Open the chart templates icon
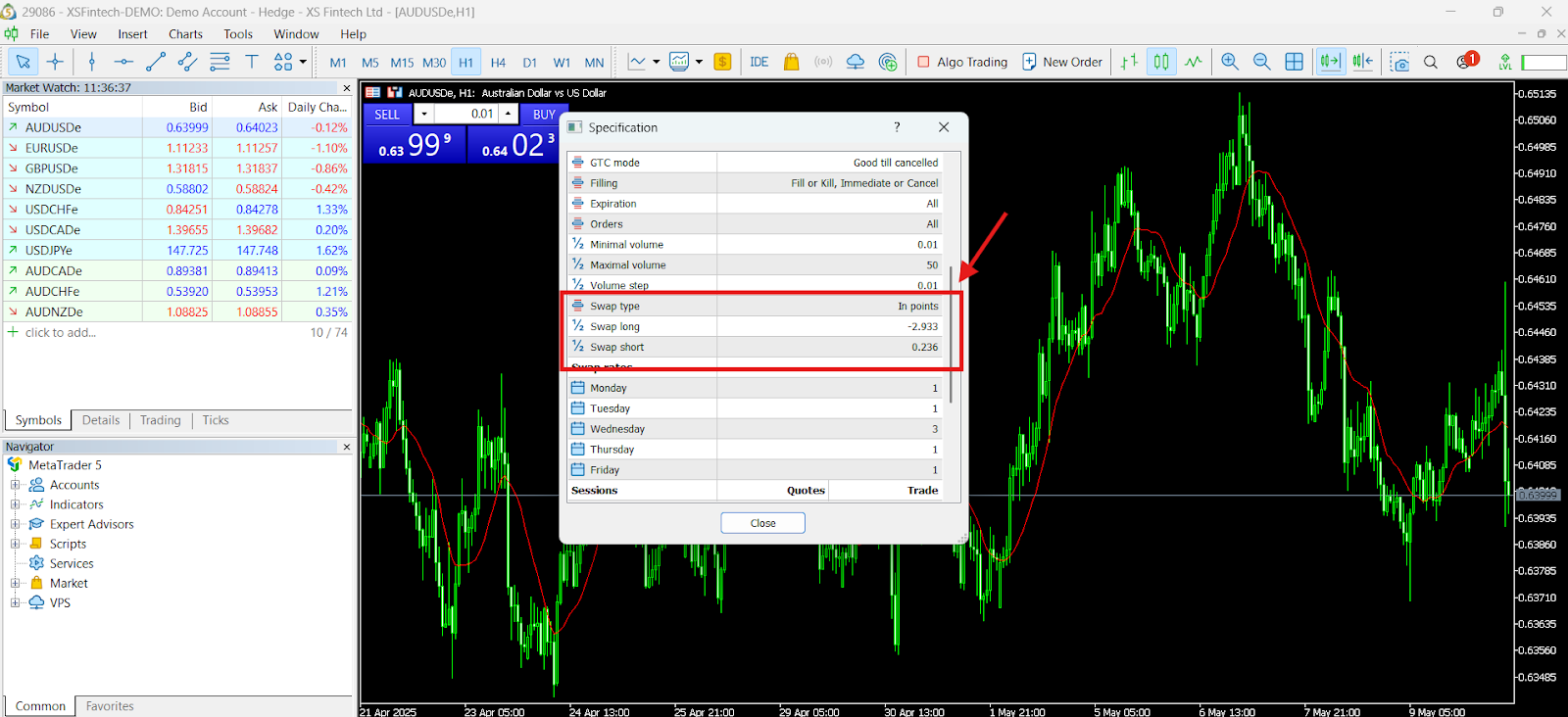 (679, 62)
